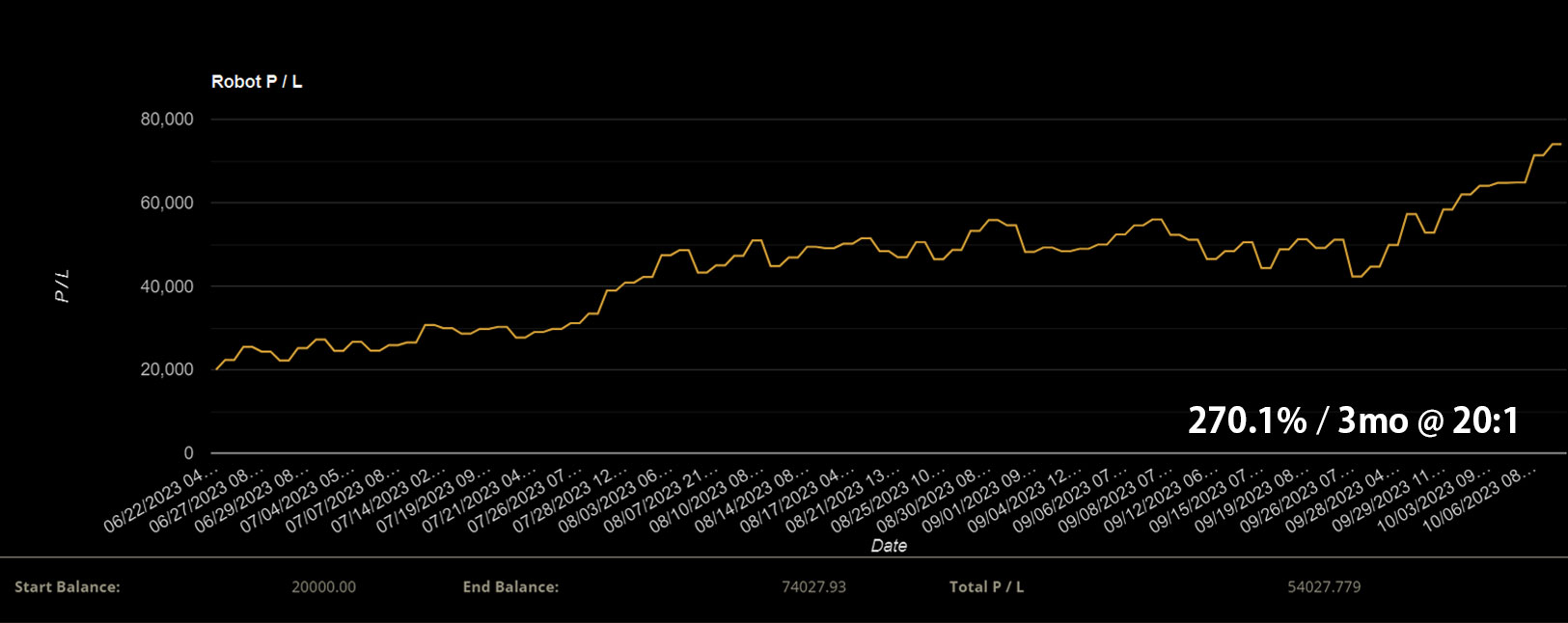Click the 270.1% / 3mo @ 20:1 annotation
This screenshot has width=1568, height=623.
pyautogui.click(x=1353, y=420)
